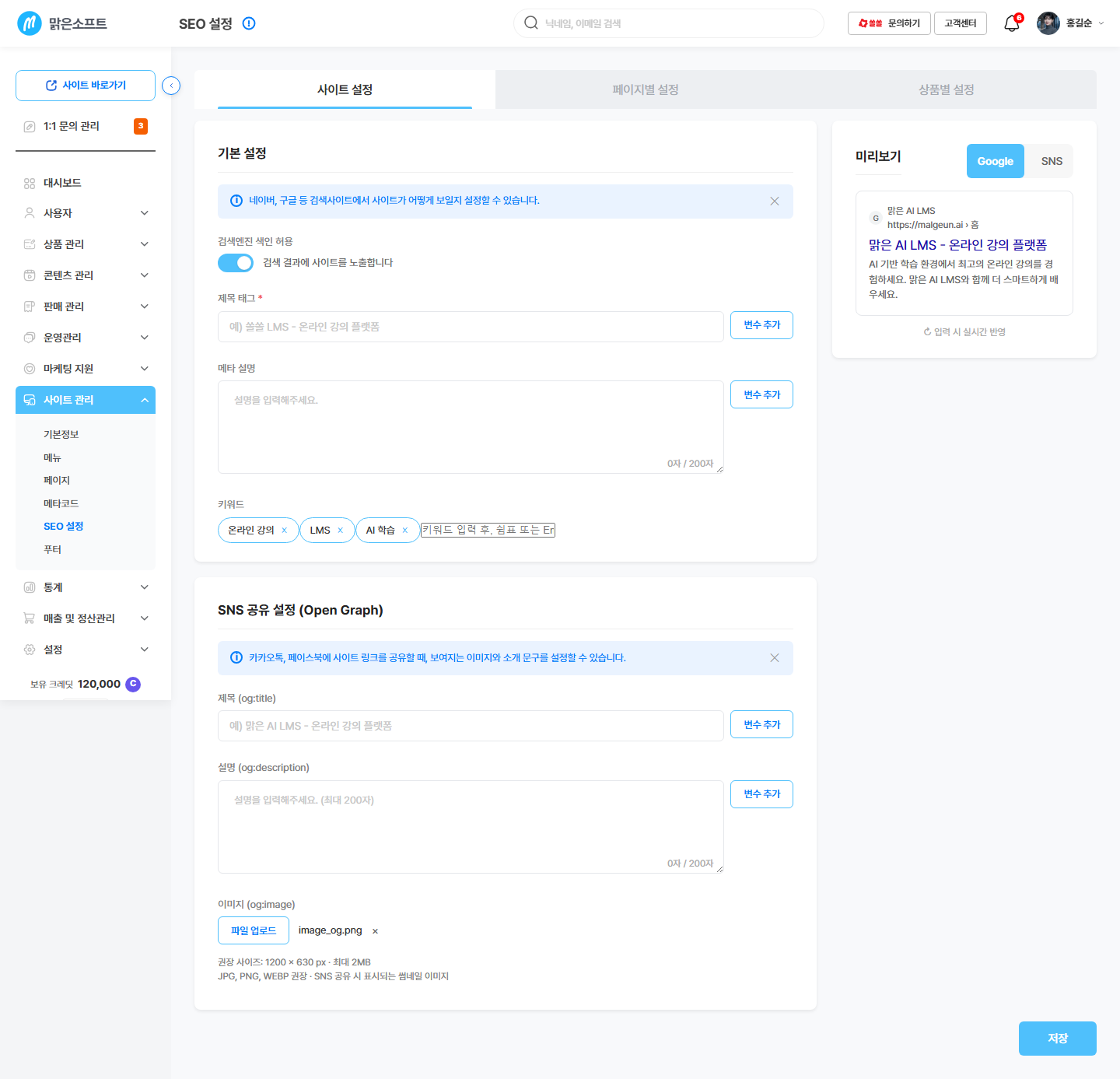Viewport: 1120px width, 1079px height.
Task: Click the credit coin icon
Action: (133, 684)
